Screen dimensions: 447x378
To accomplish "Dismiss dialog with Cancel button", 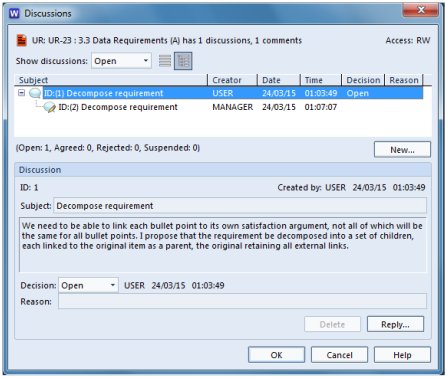I will coord(339,355).
